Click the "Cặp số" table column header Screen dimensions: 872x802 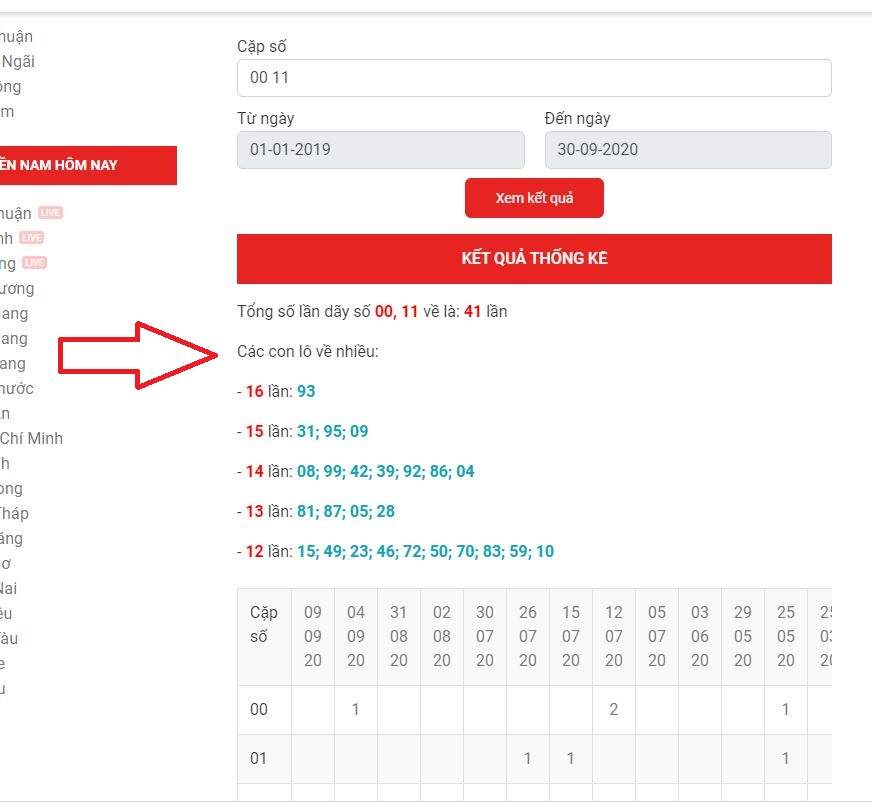pos(264,636)
